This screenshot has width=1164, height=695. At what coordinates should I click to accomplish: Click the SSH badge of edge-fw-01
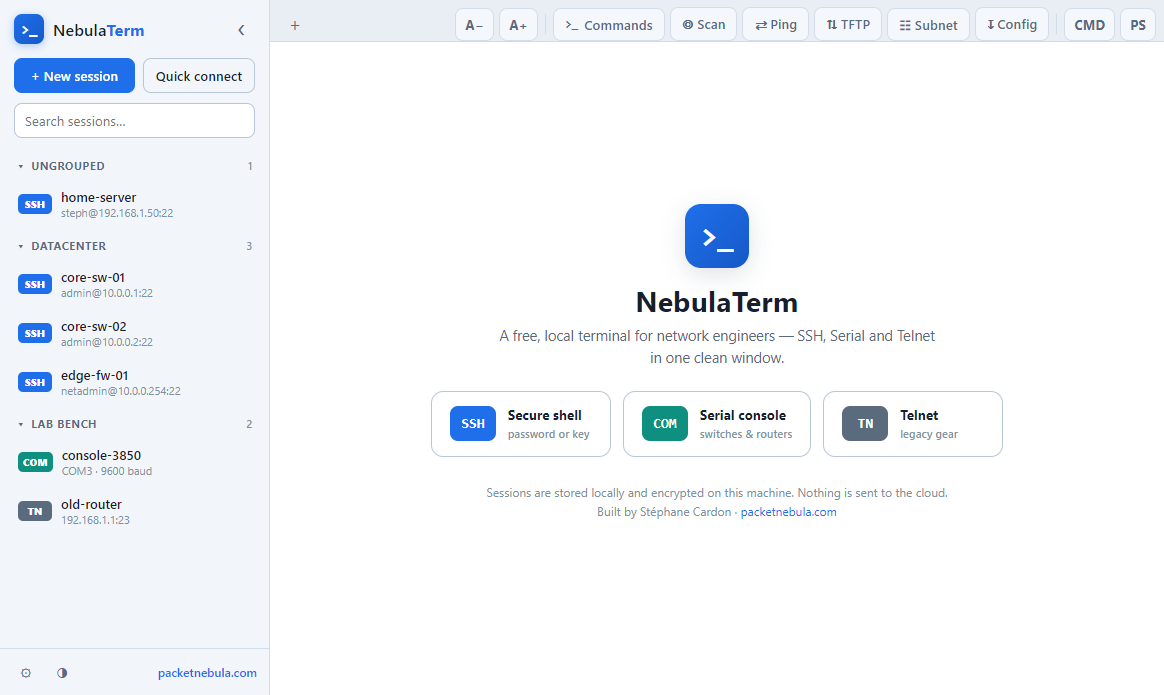click(35, 382)
